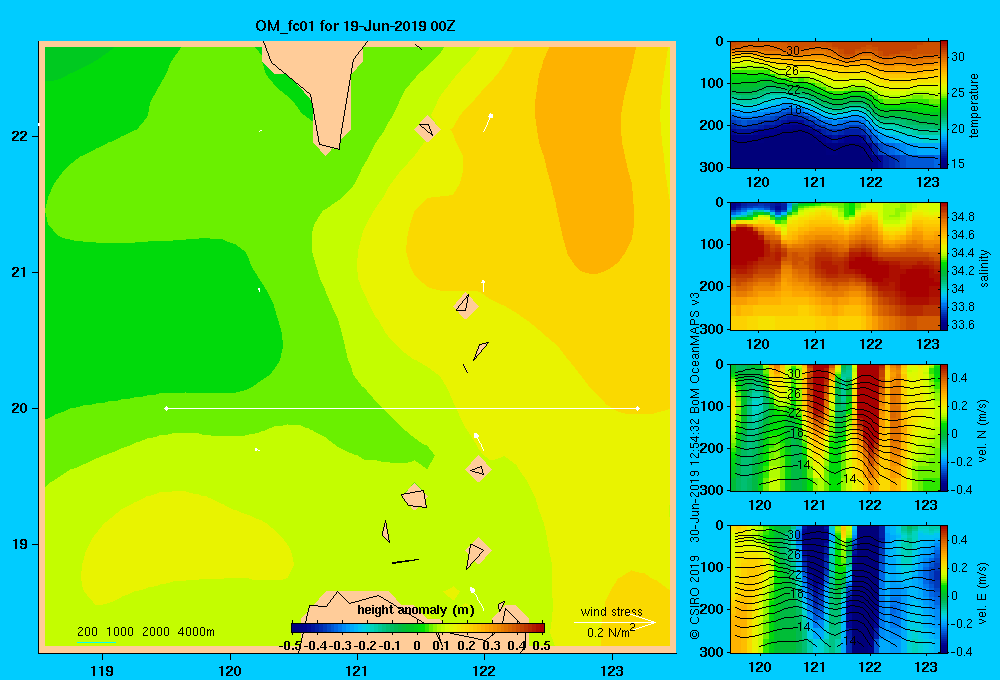The height and width of the screenshot is (680, 1000).
Task: Click the longitude 121 tick label on main map
Action: pyautogui.click(x=357, y=670)
